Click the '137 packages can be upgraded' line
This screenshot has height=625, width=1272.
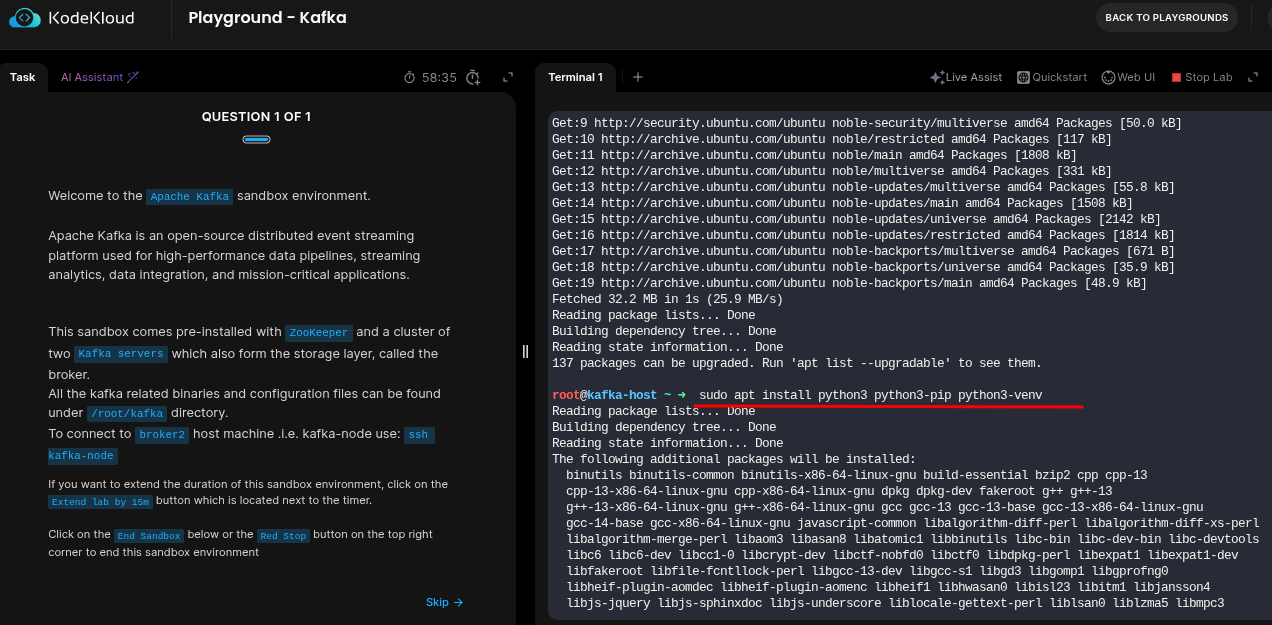(x=797, y=363)
